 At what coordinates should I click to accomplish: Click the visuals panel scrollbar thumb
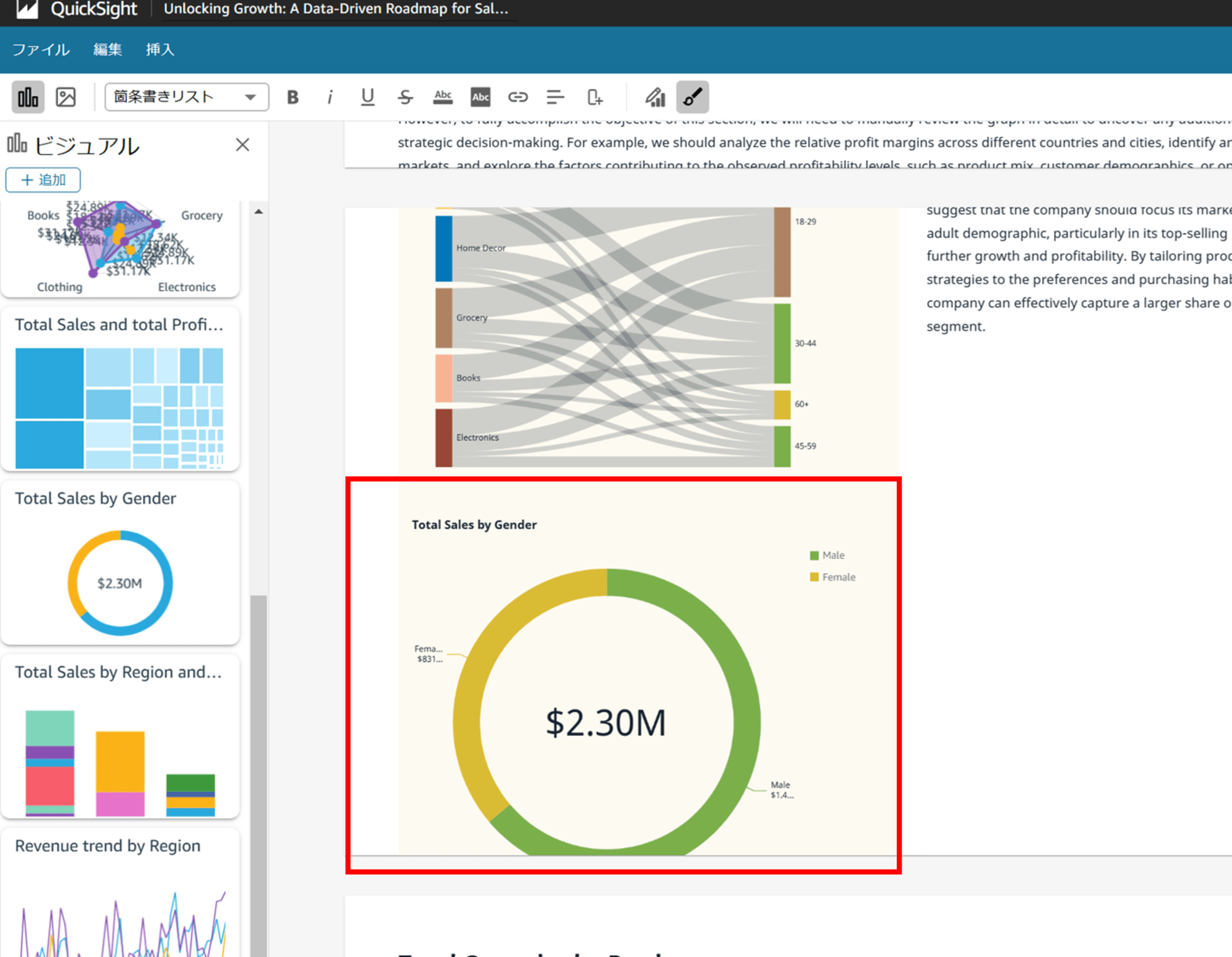(259, 776)
